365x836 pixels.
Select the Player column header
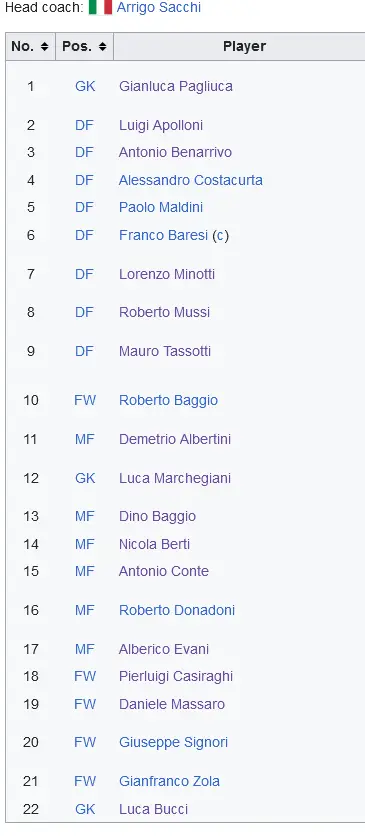(x=239, y=46)
